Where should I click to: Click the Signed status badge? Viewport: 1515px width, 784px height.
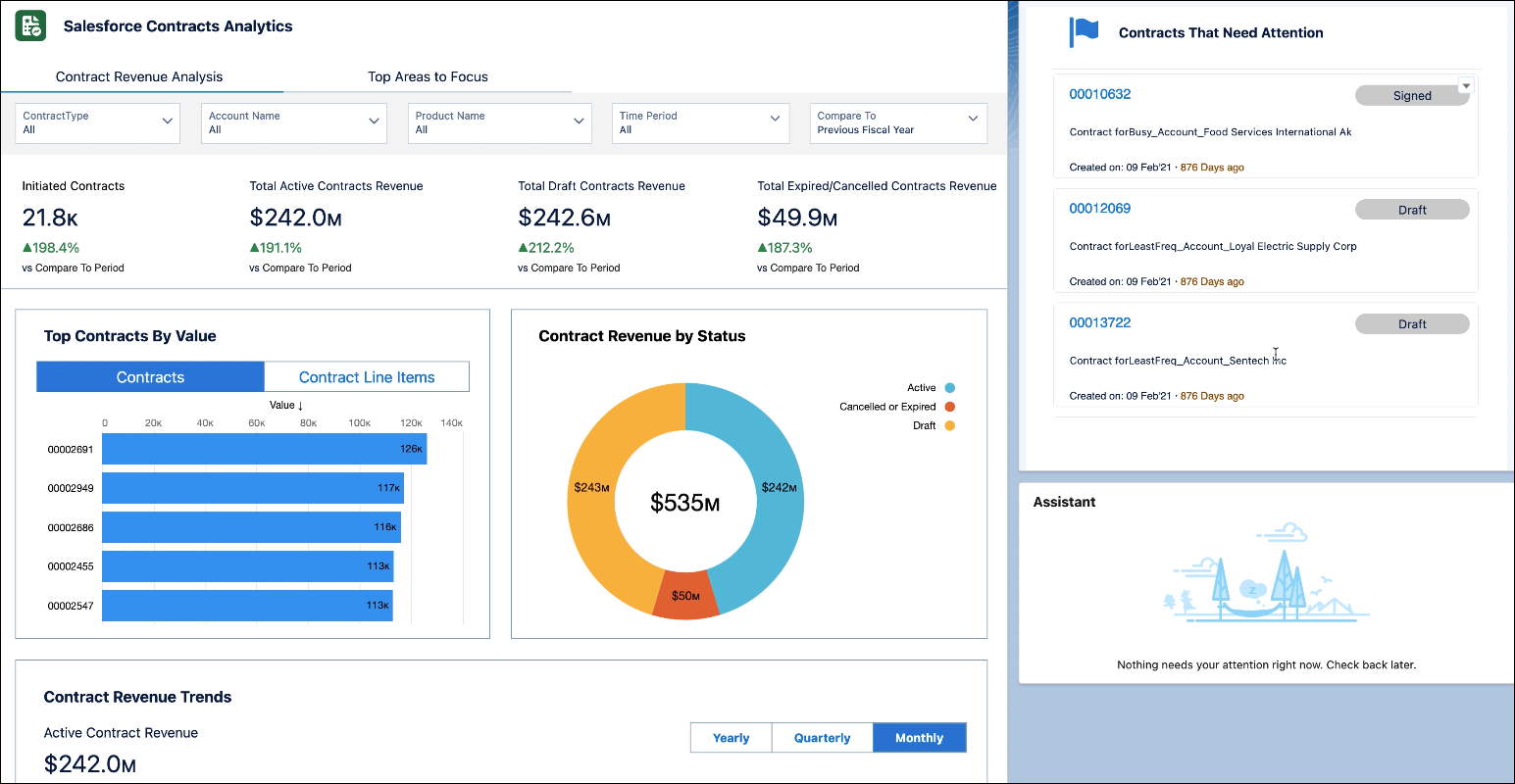pyautogui.click(x=1412, y=95)
